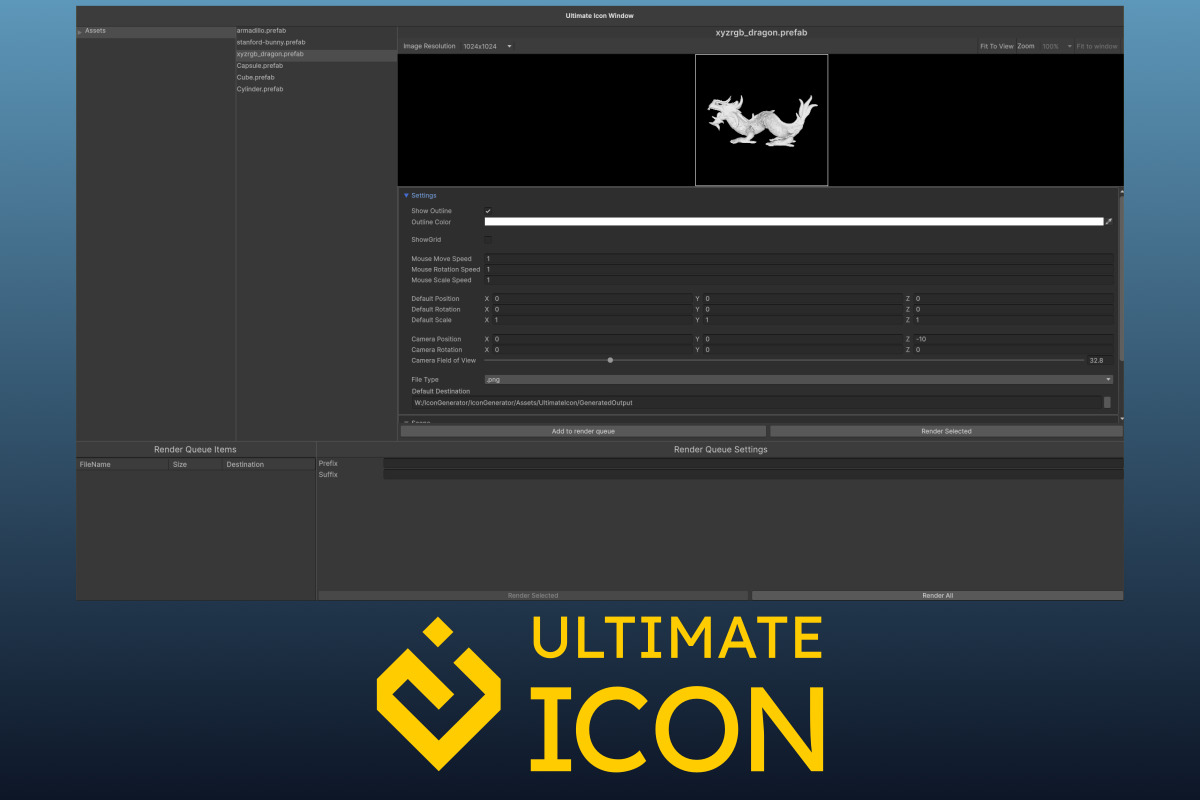Click the Default Rotation Y field
1200x800 pixels.
803,310
